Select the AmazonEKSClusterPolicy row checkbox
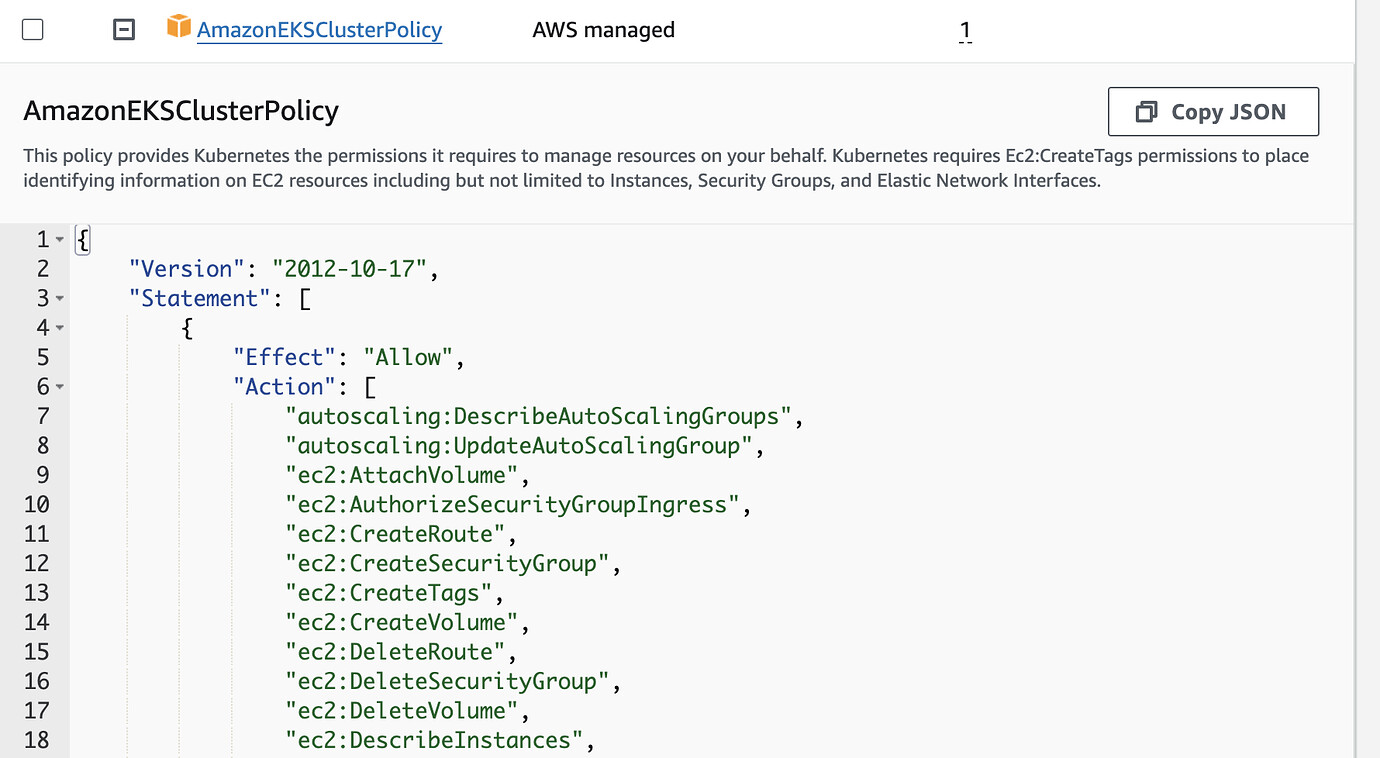Viewport: 1380px width, 758px height. pos(33,30)
